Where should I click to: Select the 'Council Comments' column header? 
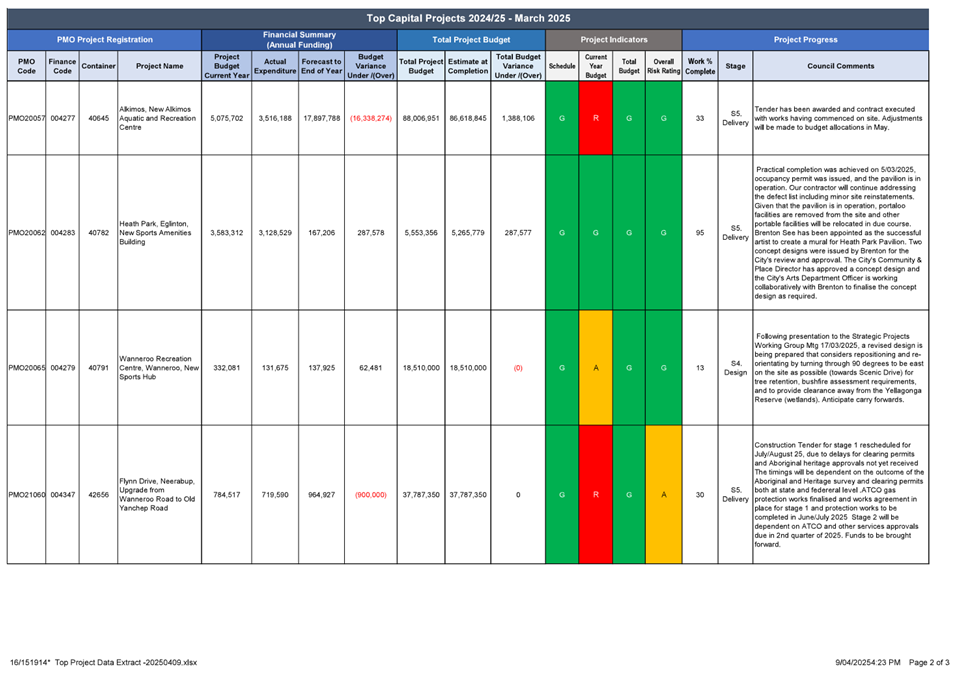click(x=841, y=66)
